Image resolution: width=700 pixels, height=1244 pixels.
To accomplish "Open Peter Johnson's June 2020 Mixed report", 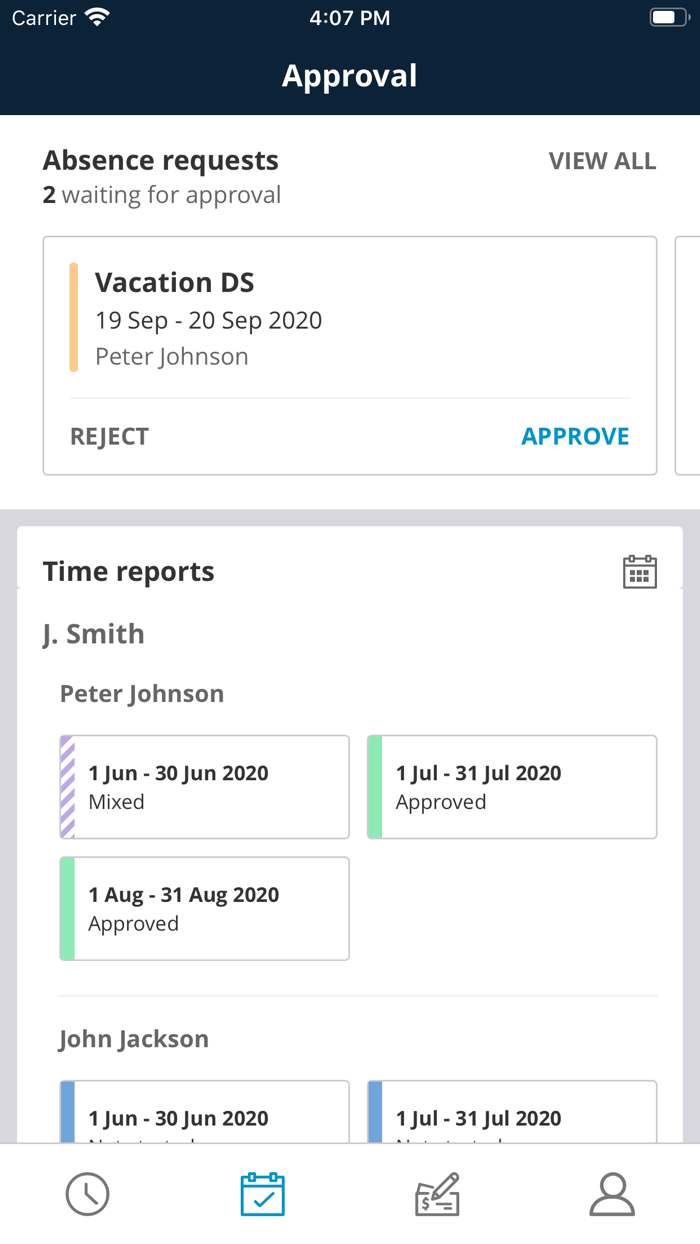I will tap(205, 787).
